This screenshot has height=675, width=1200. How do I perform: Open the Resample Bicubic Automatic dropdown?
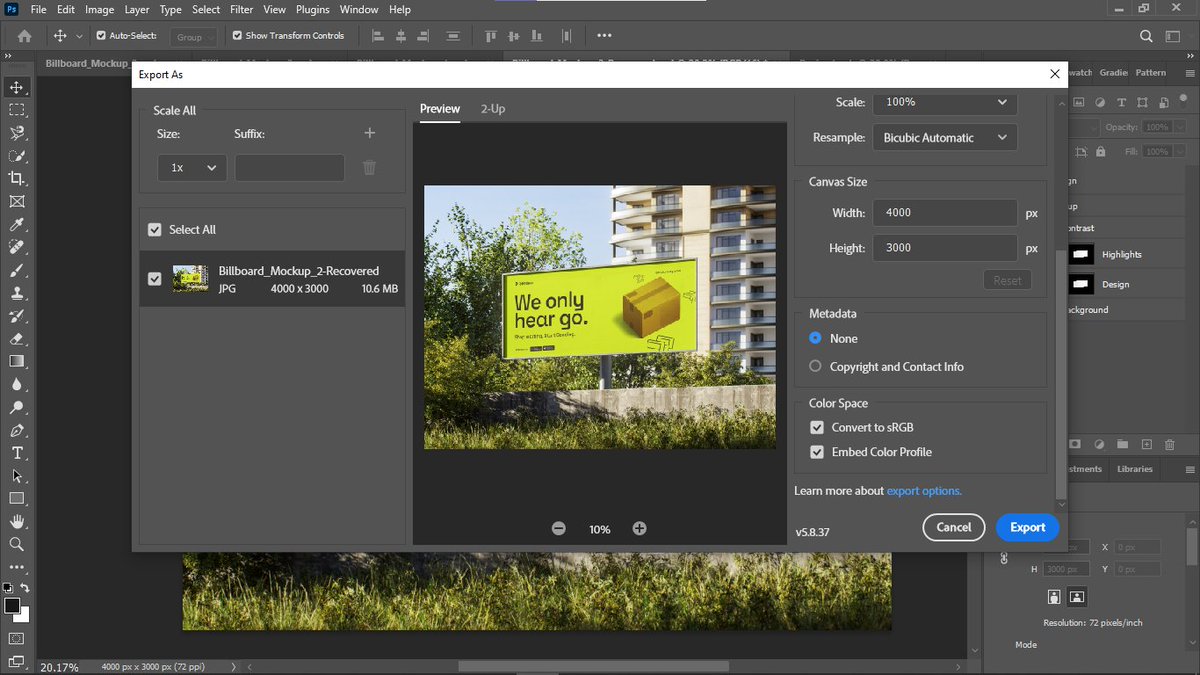coord(945,138)
